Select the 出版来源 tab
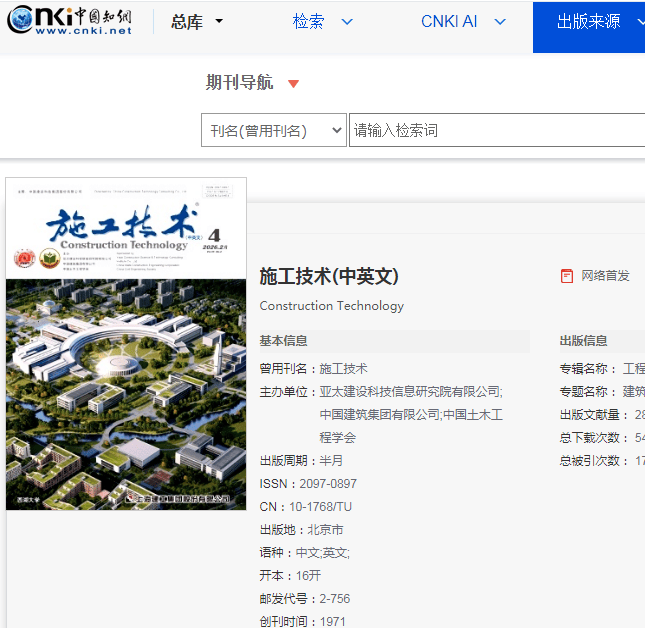645x628 pixels. pos(589,27)
